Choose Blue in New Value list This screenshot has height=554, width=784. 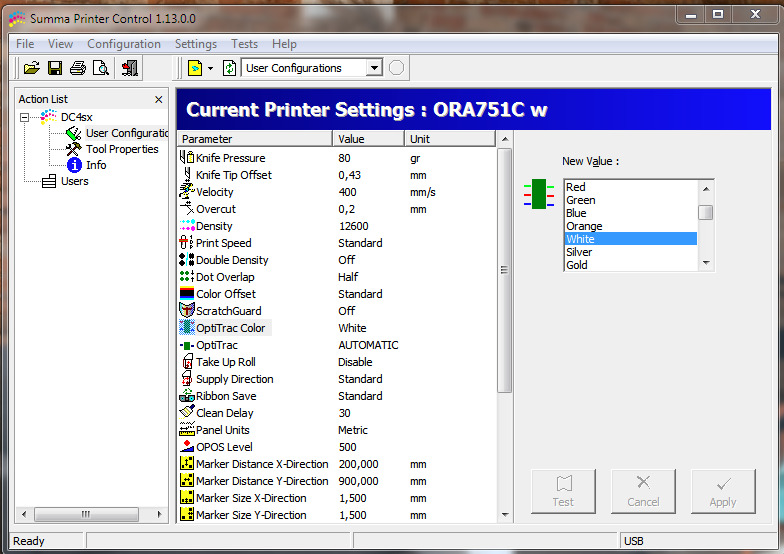(x=631, y=213)
